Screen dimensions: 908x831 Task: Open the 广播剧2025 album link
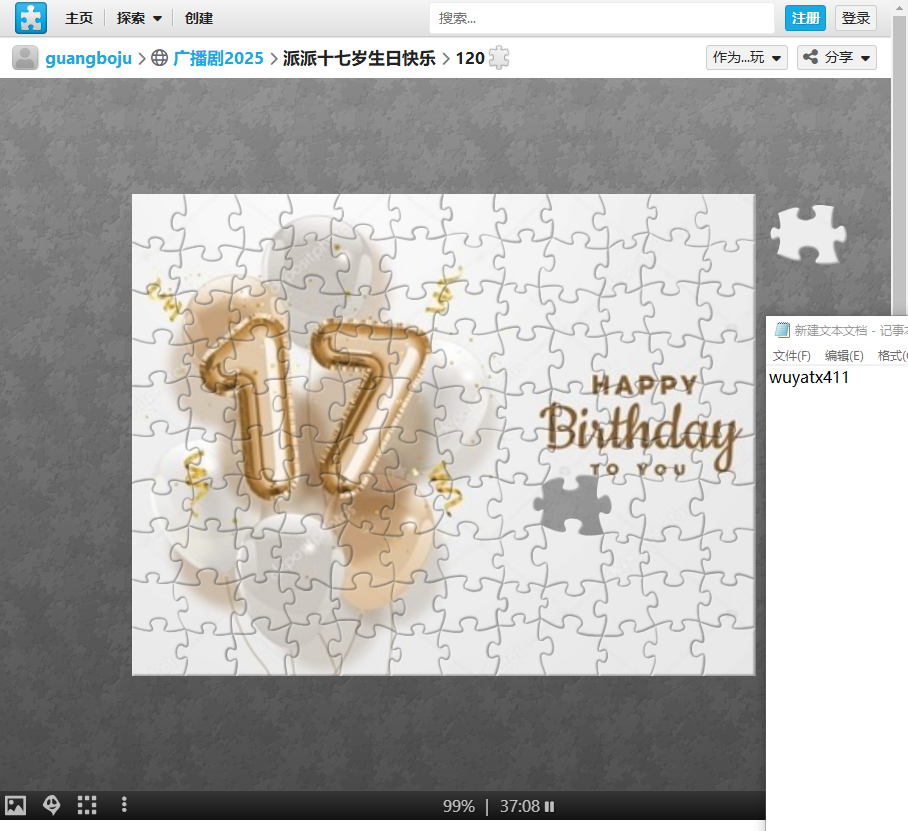click(x=218, y=58)
